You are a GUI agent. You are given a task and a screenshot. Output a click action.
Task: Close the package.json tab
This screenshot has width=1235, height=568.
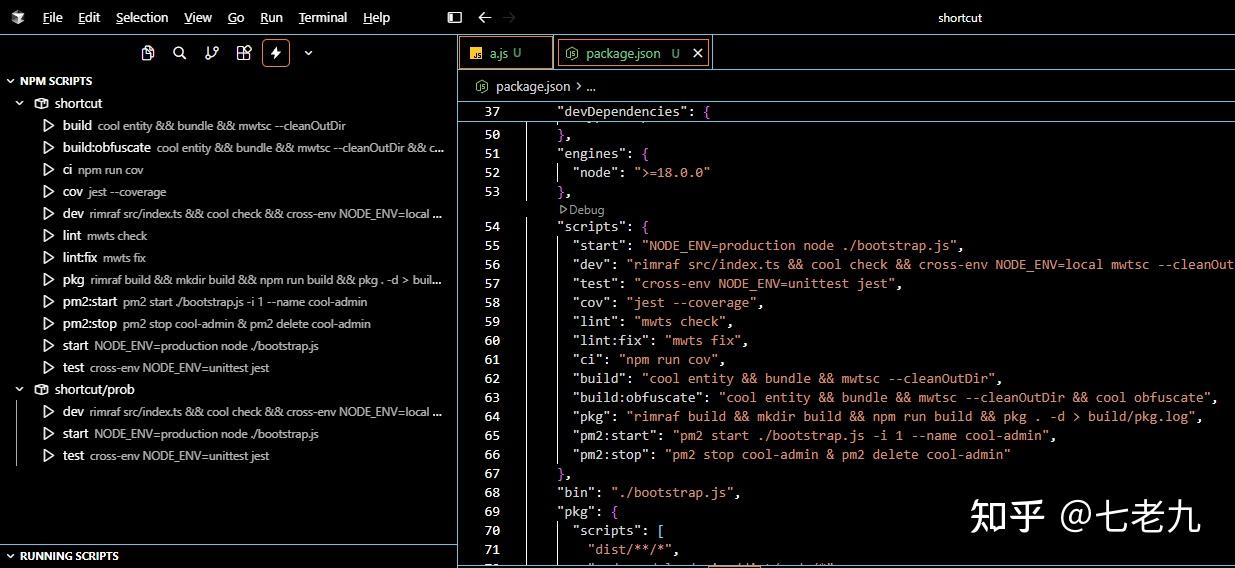pyautogui.click(x=698, y=54)
